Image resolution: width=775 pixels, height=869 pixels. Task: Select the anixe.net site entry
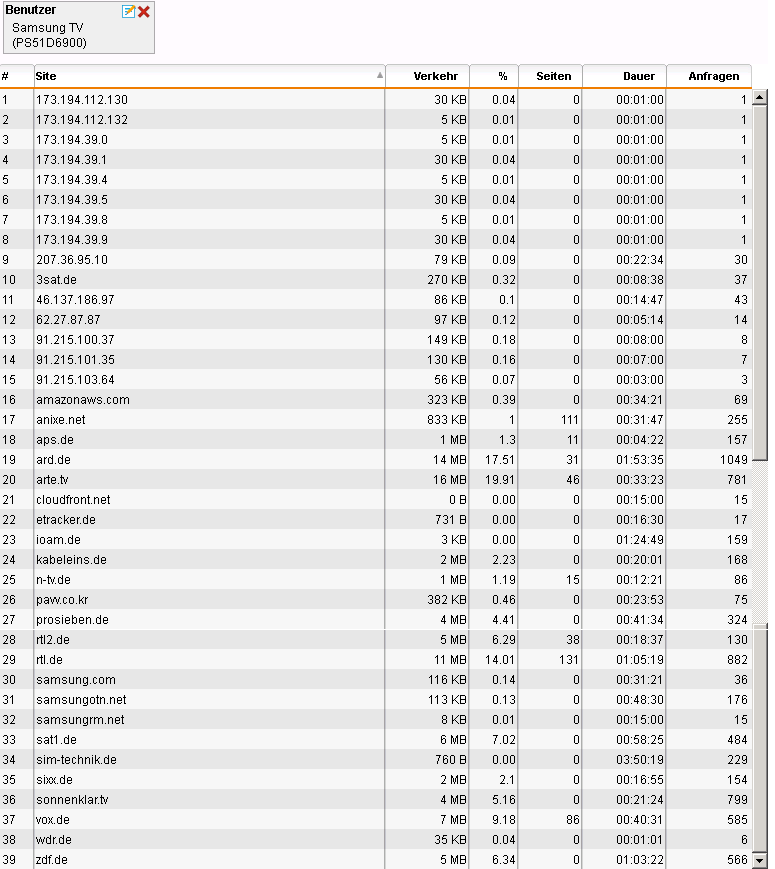60,420
